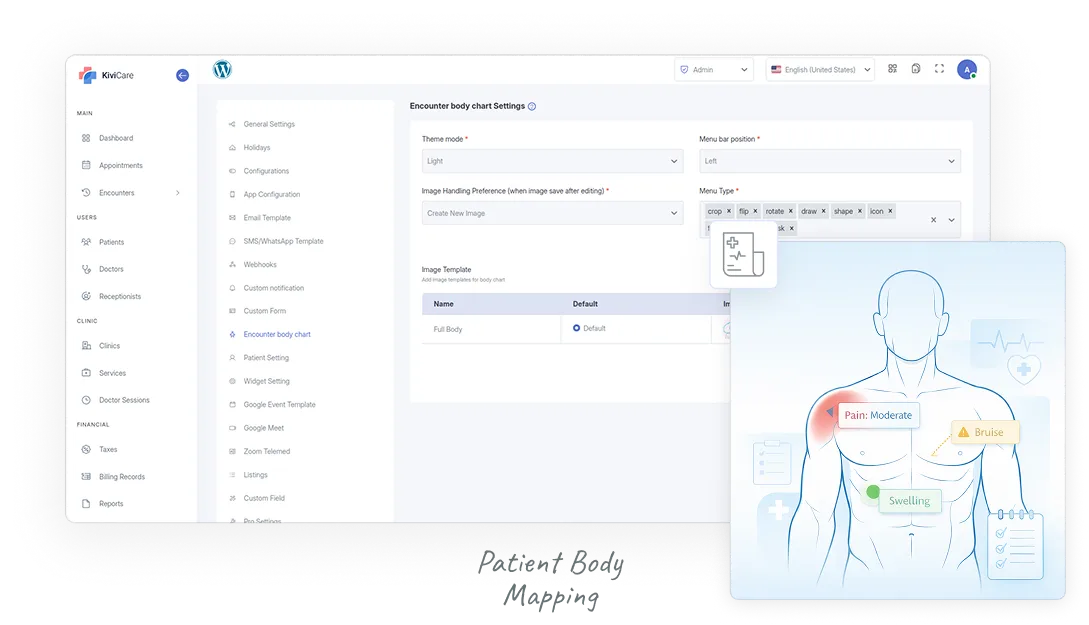Remove the rotate tag from Menu Type
This screenshot has height=625, width=1089.
coord(791,211)
